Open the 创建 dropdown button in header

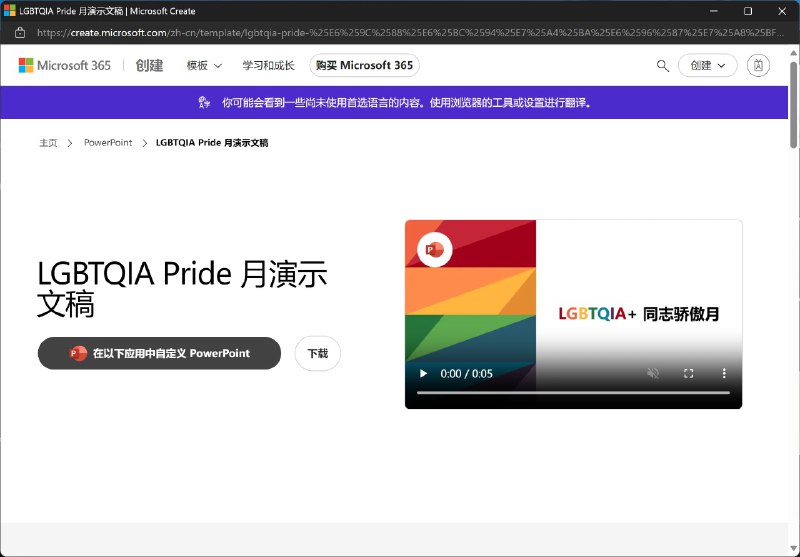tap(707, 66)
